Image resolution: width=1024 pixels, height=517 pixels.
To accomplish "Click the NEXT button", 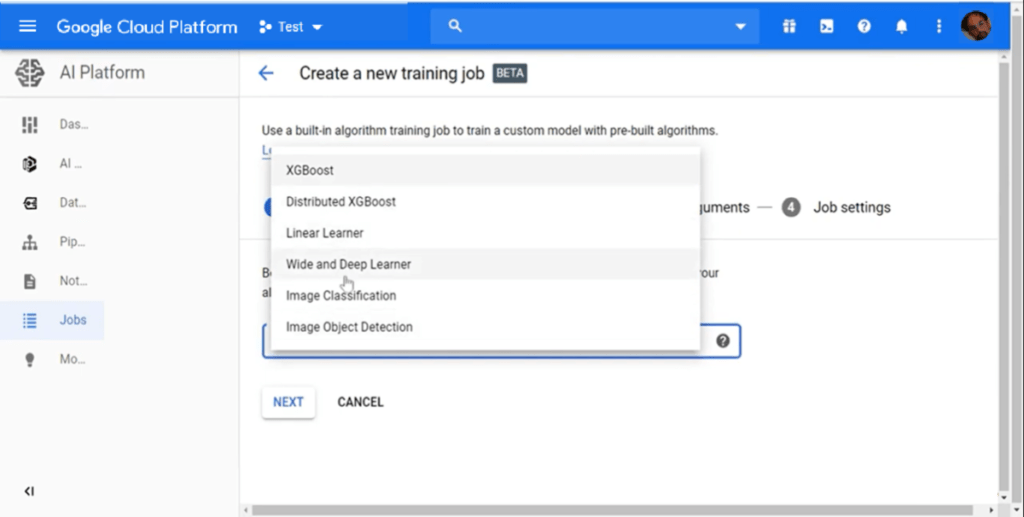I will pyautogui.click(x=288, y=402).
